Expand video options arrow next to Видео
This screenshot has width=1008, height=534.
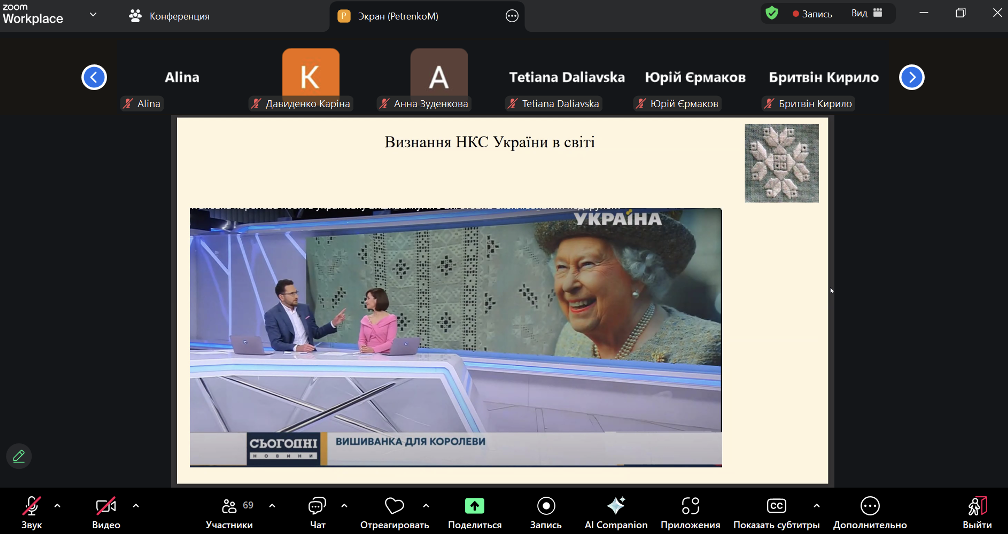[136, 505]
